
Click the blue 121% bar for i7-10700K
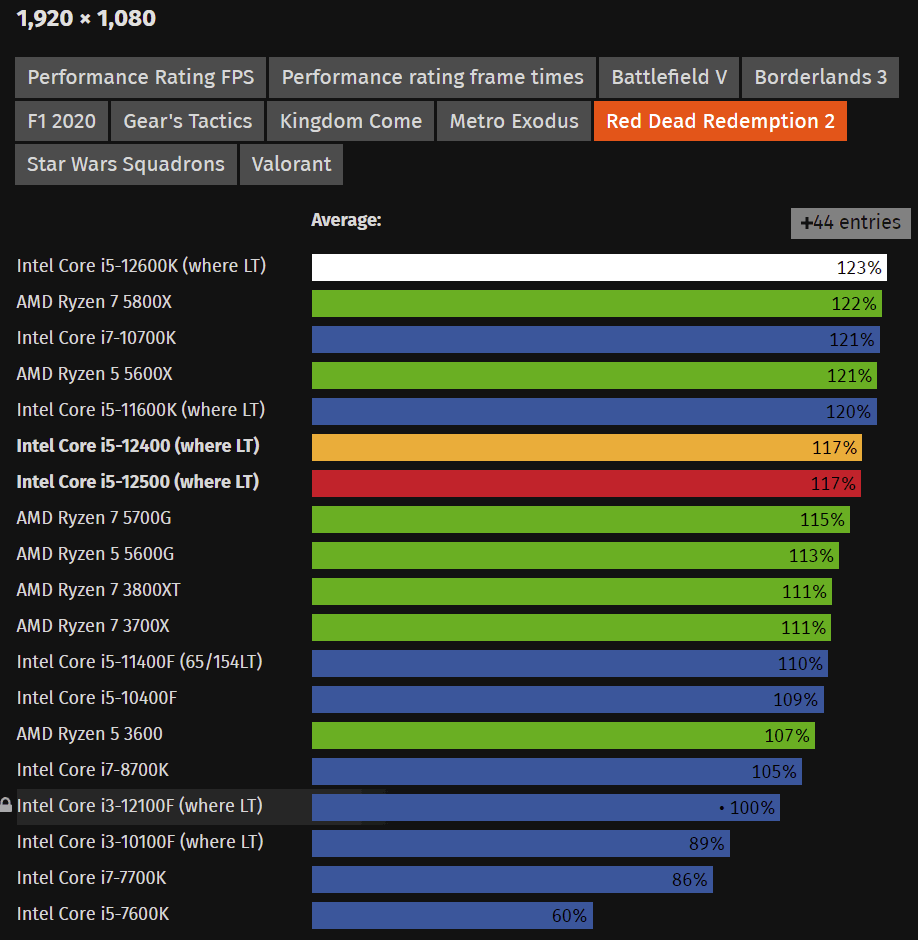[595, 339]
